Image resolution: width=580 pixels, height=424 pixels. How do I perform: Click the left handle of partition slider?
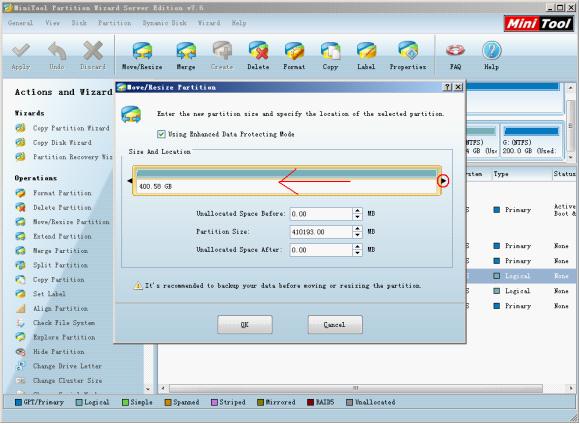coord(130,181)
